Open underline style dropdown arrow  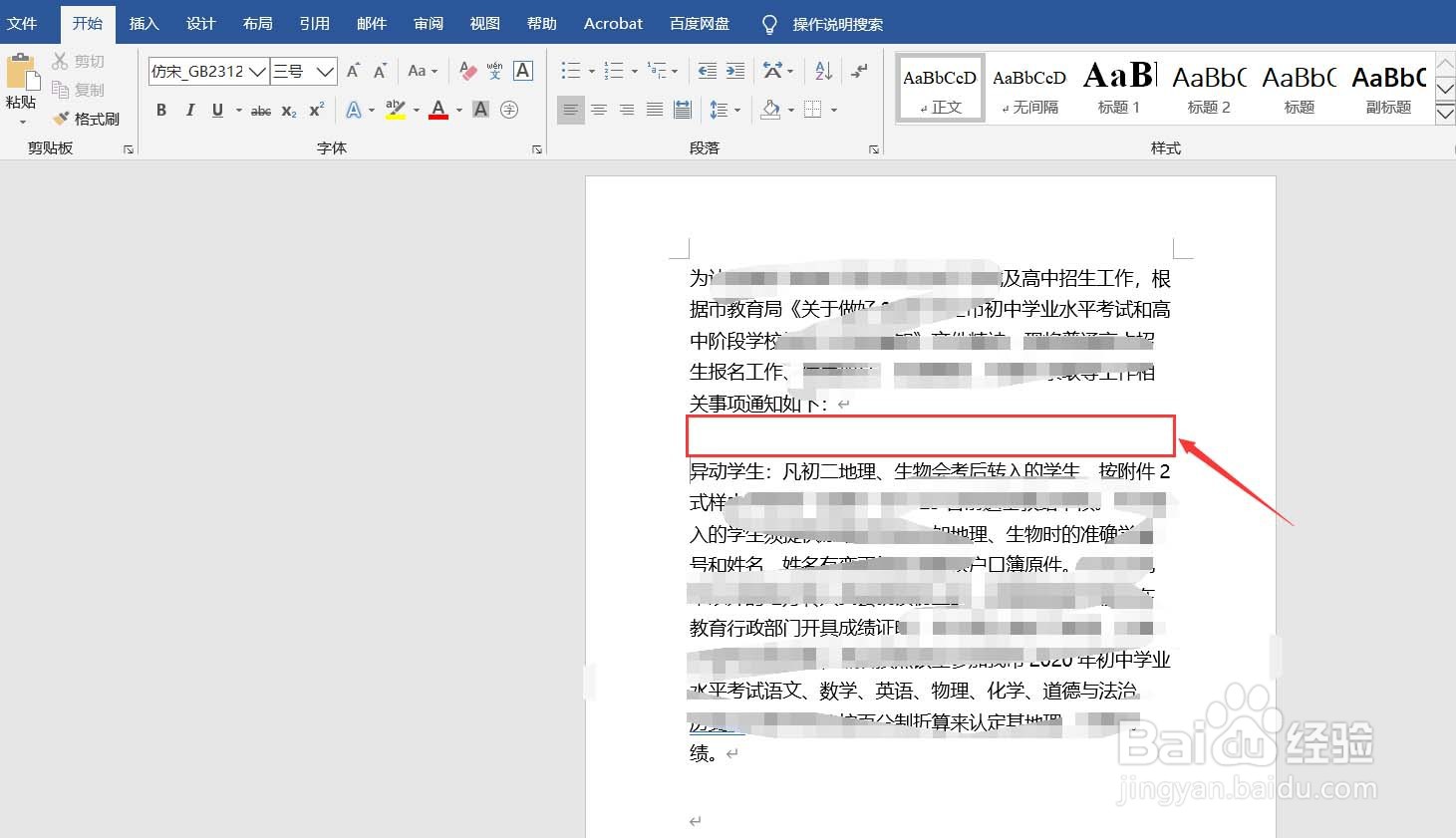pos(238,111)
